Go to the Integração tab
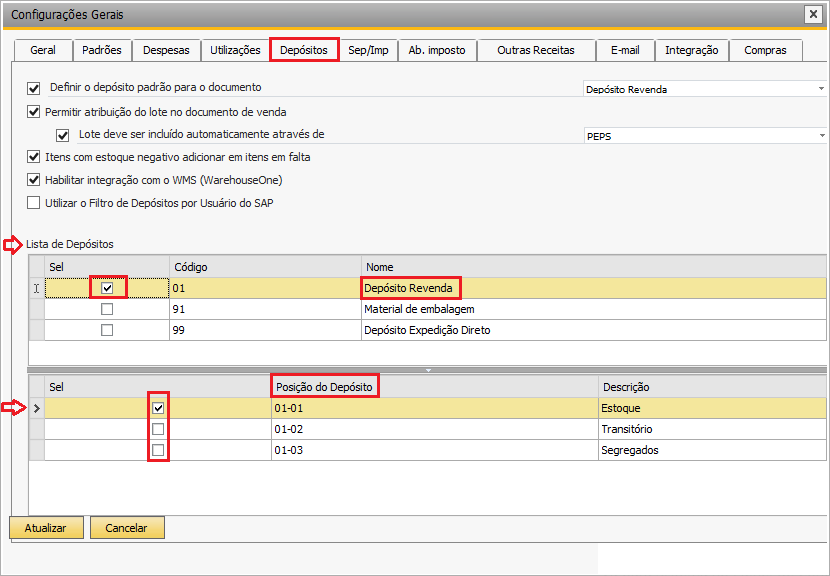Viewport: 830px width, 576px height. point(691,50)
